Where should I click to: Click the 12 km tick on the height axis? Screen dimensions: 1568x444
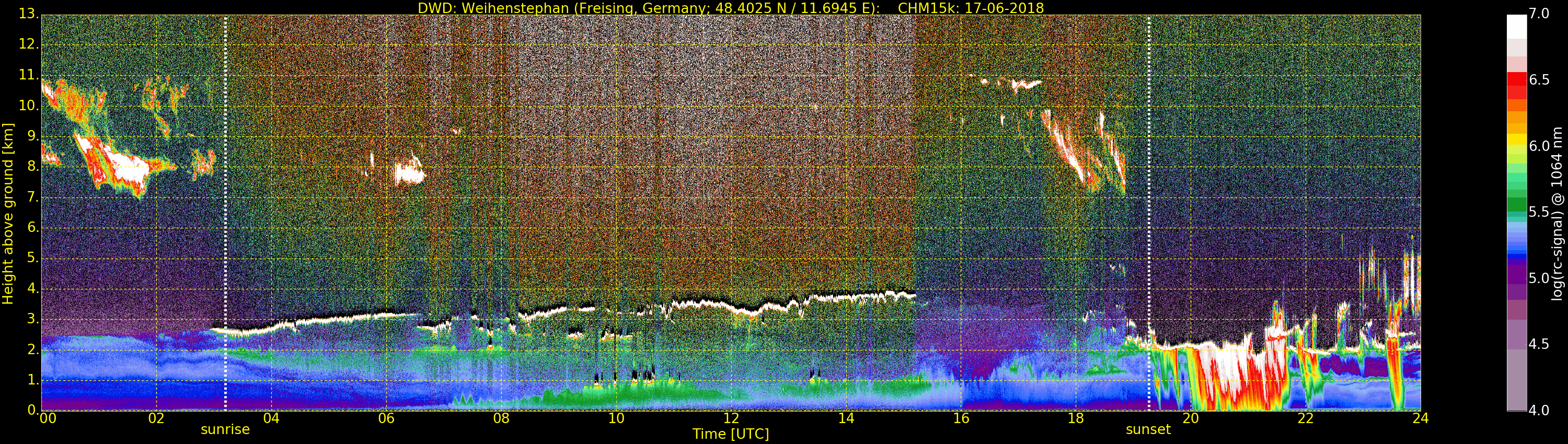click(x=28, y=44)
